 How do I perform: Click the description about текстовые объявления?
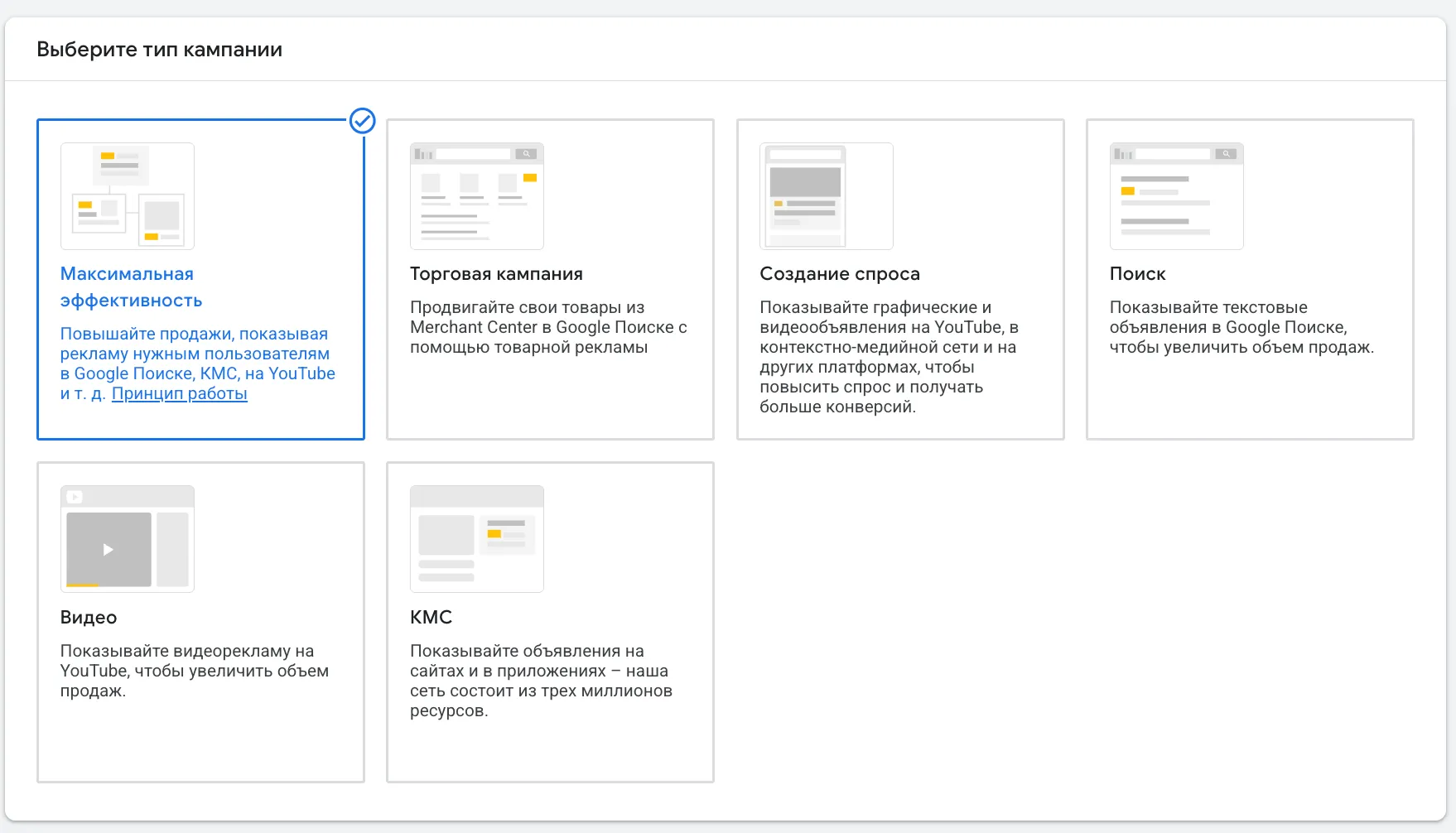coord(1241,327)
